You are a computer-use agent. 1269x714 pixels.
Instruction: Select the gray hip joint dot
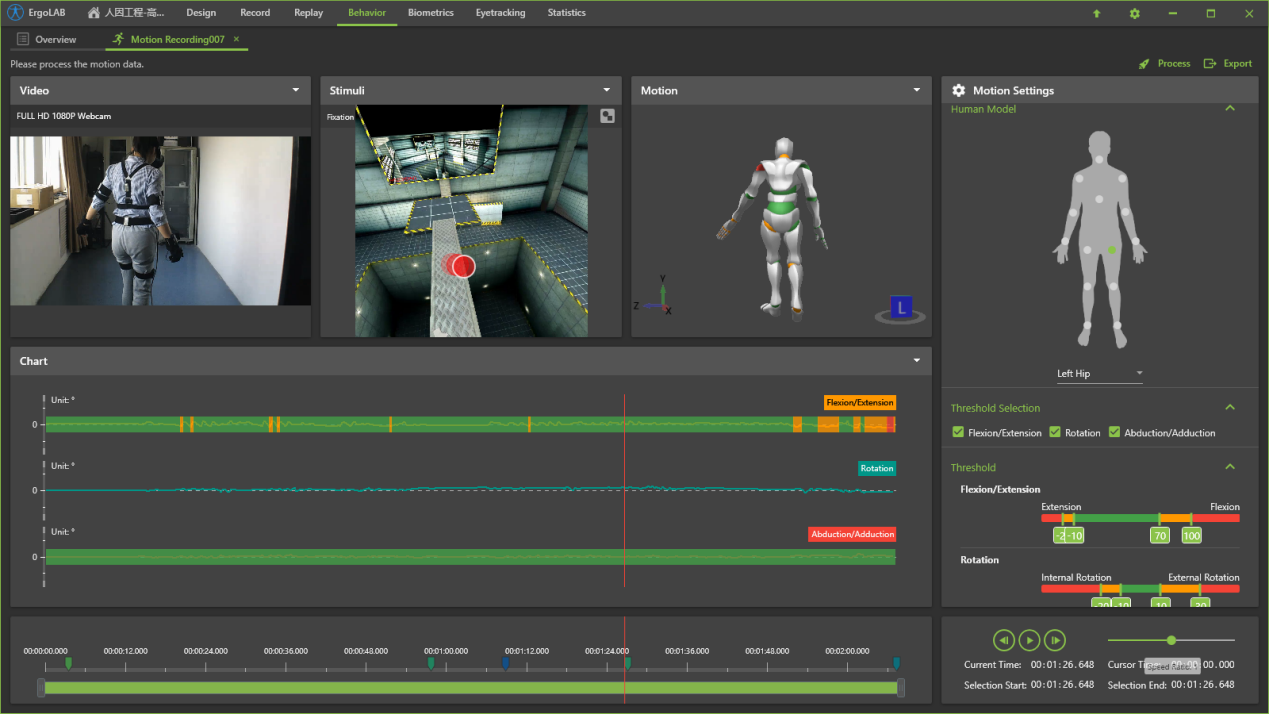[x=1087, y=249]
